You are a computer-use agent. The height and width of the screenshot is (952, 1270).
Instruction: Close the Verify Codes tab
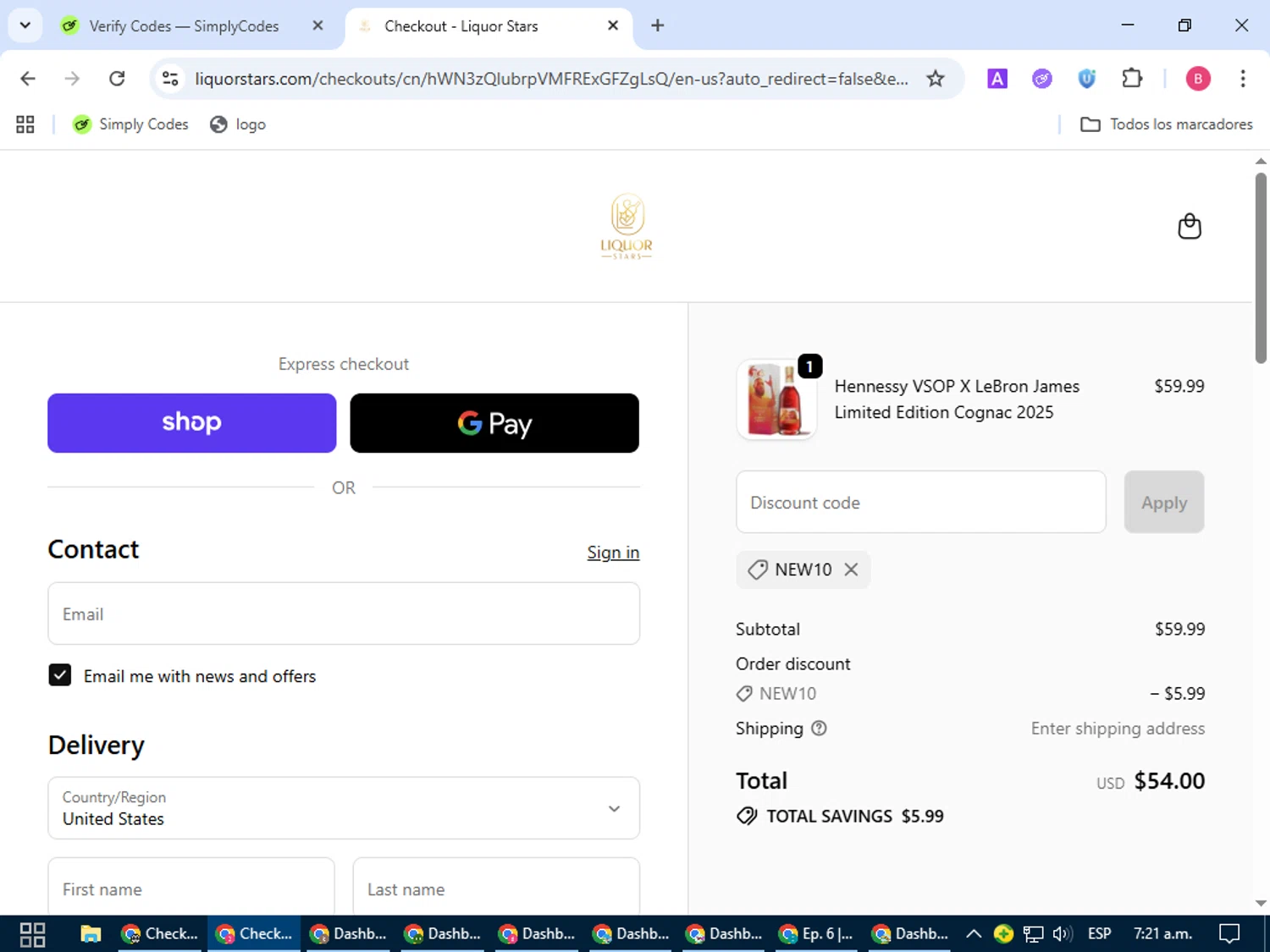[x=317, y=25]
